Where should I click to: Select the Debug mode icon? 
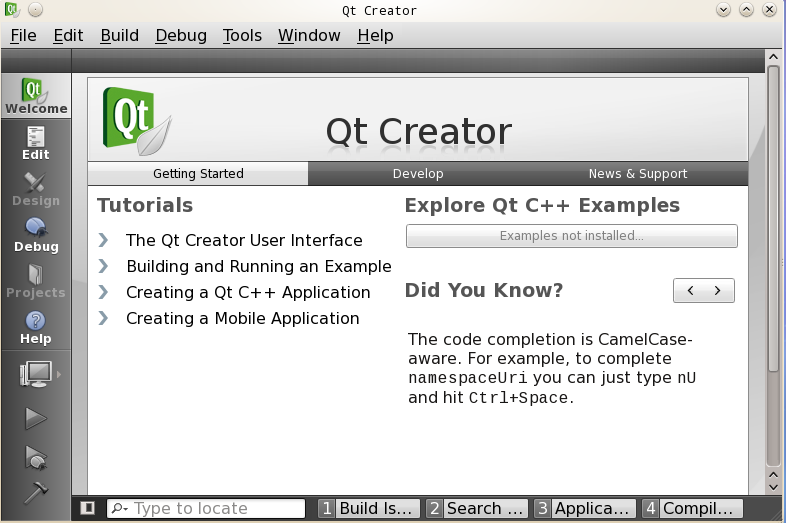36,234
